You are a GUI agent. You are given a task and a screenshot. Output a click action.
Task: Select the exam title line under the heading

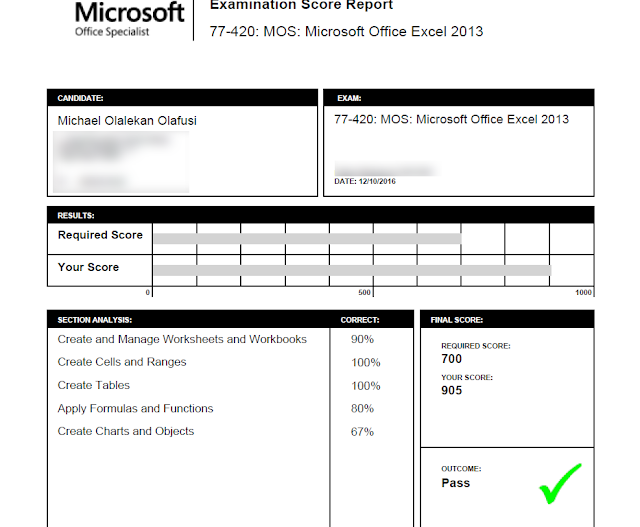coord(346,31)
